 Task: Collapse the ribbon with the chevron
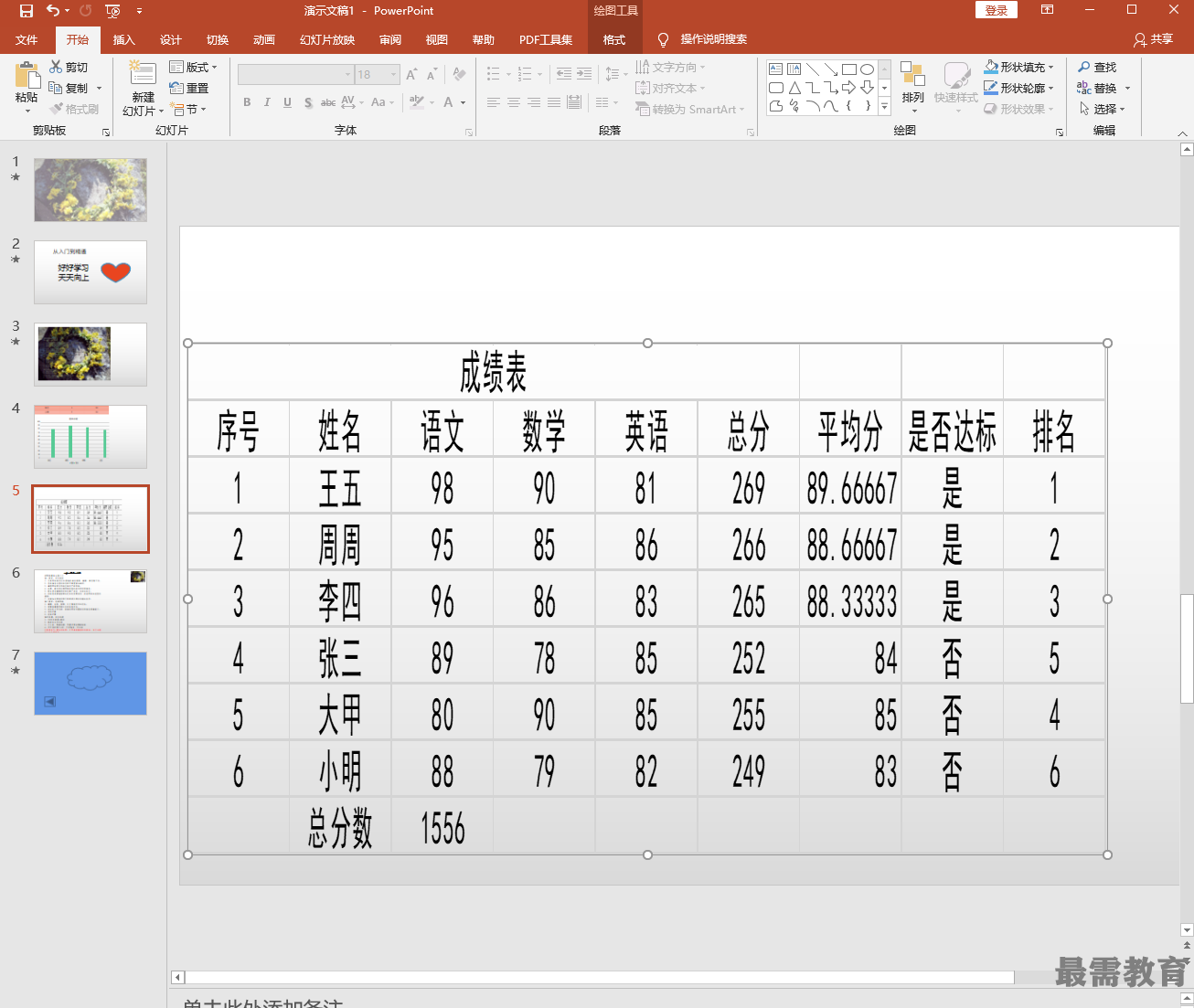click(1182, 133)
